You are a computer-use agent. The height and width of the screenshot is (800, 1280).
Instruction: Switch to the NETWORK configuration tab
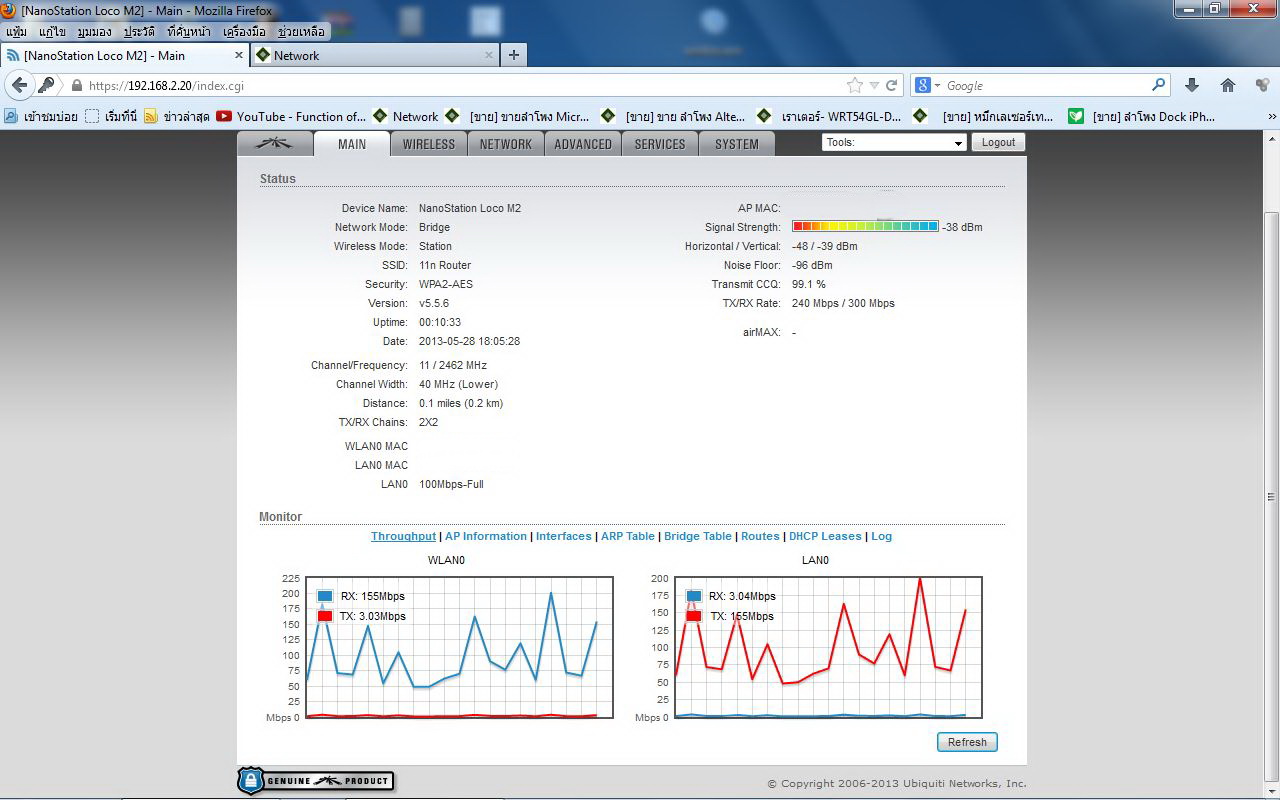tap(506, 144)
